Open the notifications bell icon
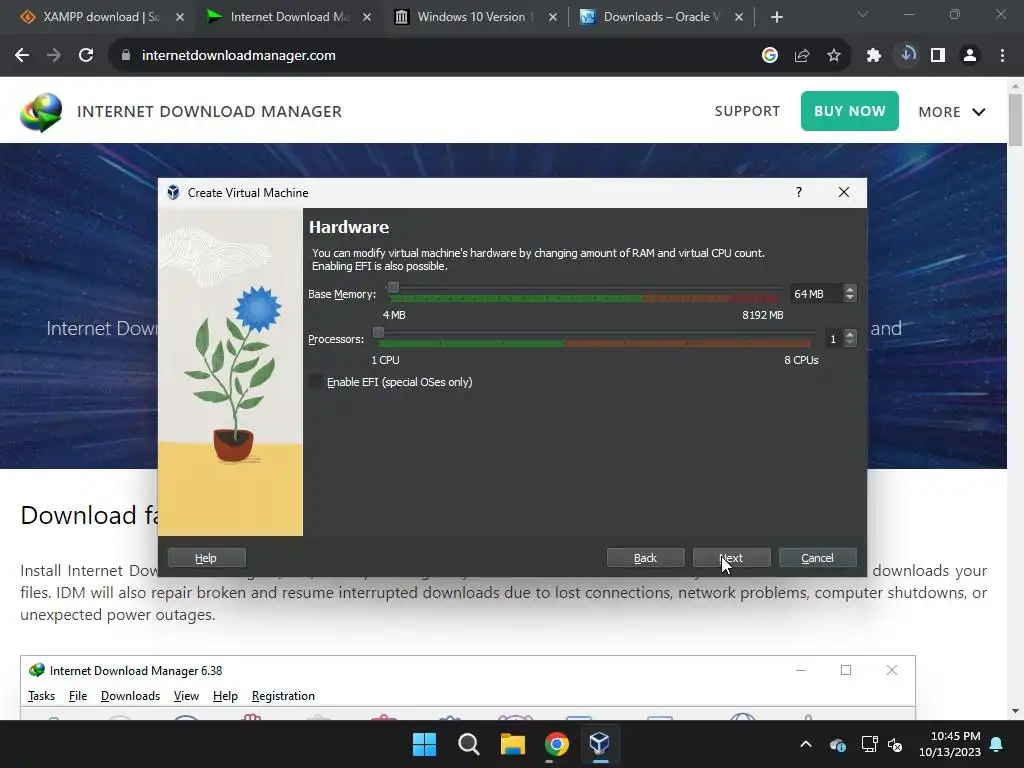Screen dimensions: 1024x768 coord(997,744)
